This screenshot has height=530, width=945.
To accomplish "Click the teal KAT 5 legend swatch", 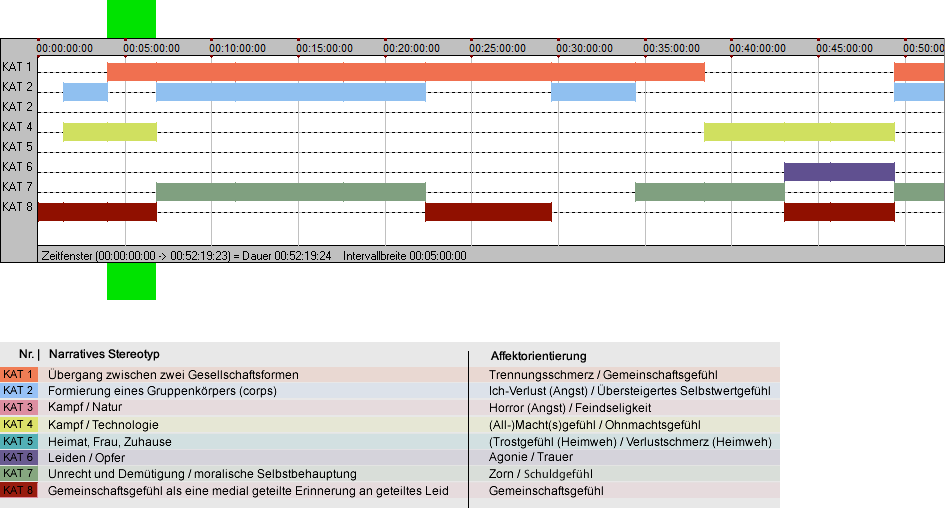I will [x=19, y=441].
